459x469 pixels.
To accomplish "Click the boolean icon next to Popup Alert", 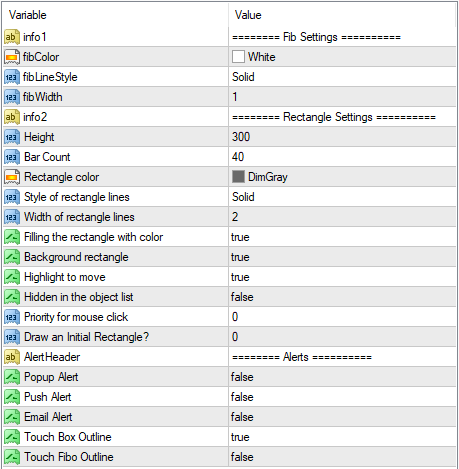I will click(12, 377).
